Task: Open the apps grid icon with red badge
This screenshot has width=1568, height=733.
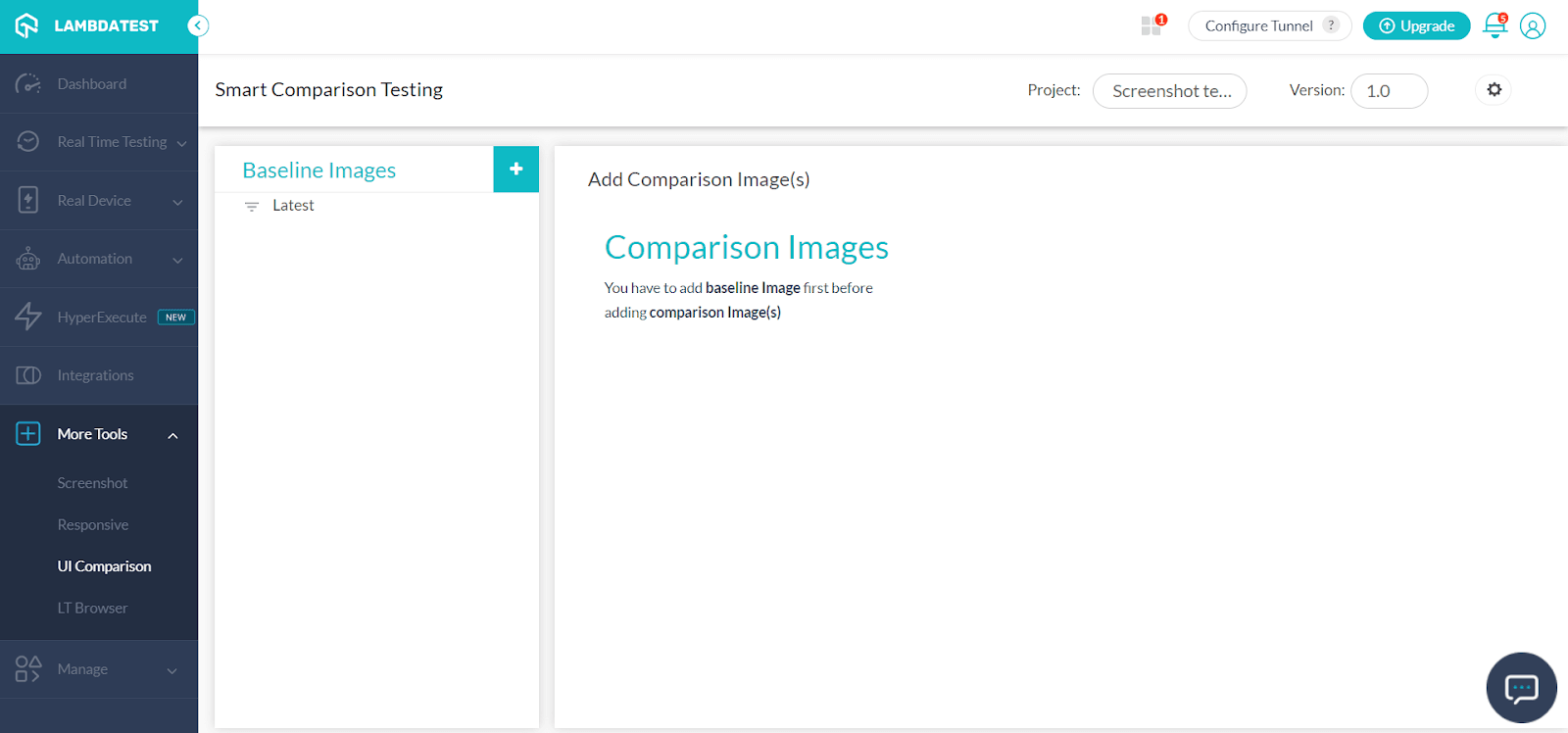Action: [1151, 26]
